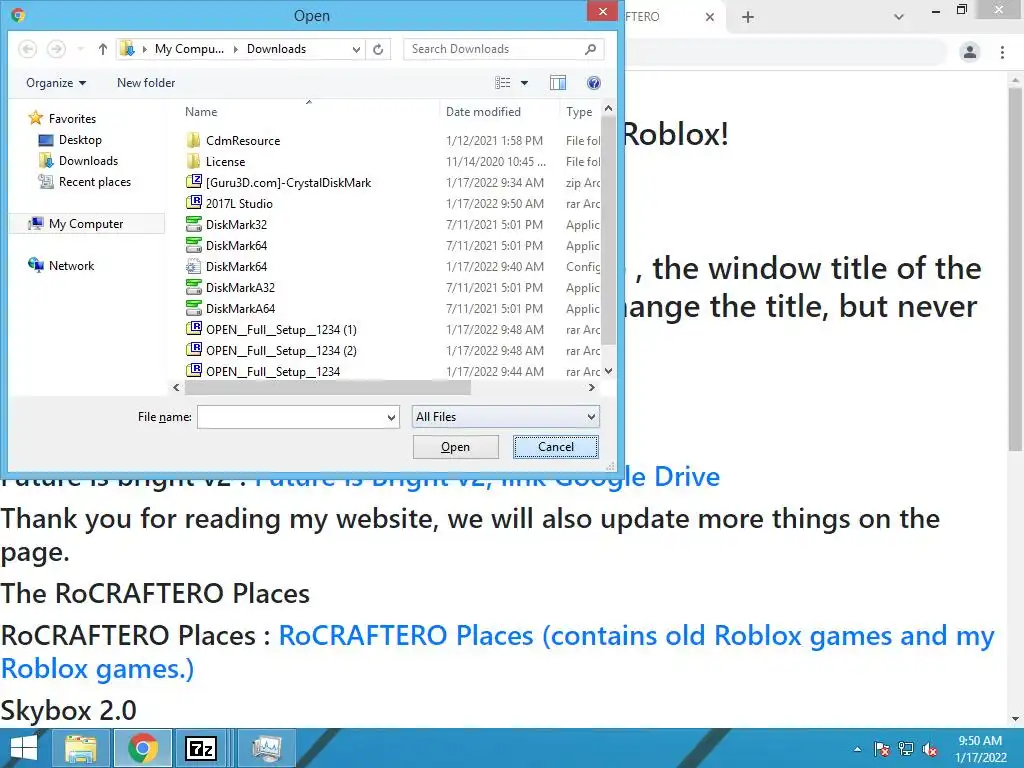
Task: Select the OPEN__Full__Setup__1234 file row
Action: point(392,371)
